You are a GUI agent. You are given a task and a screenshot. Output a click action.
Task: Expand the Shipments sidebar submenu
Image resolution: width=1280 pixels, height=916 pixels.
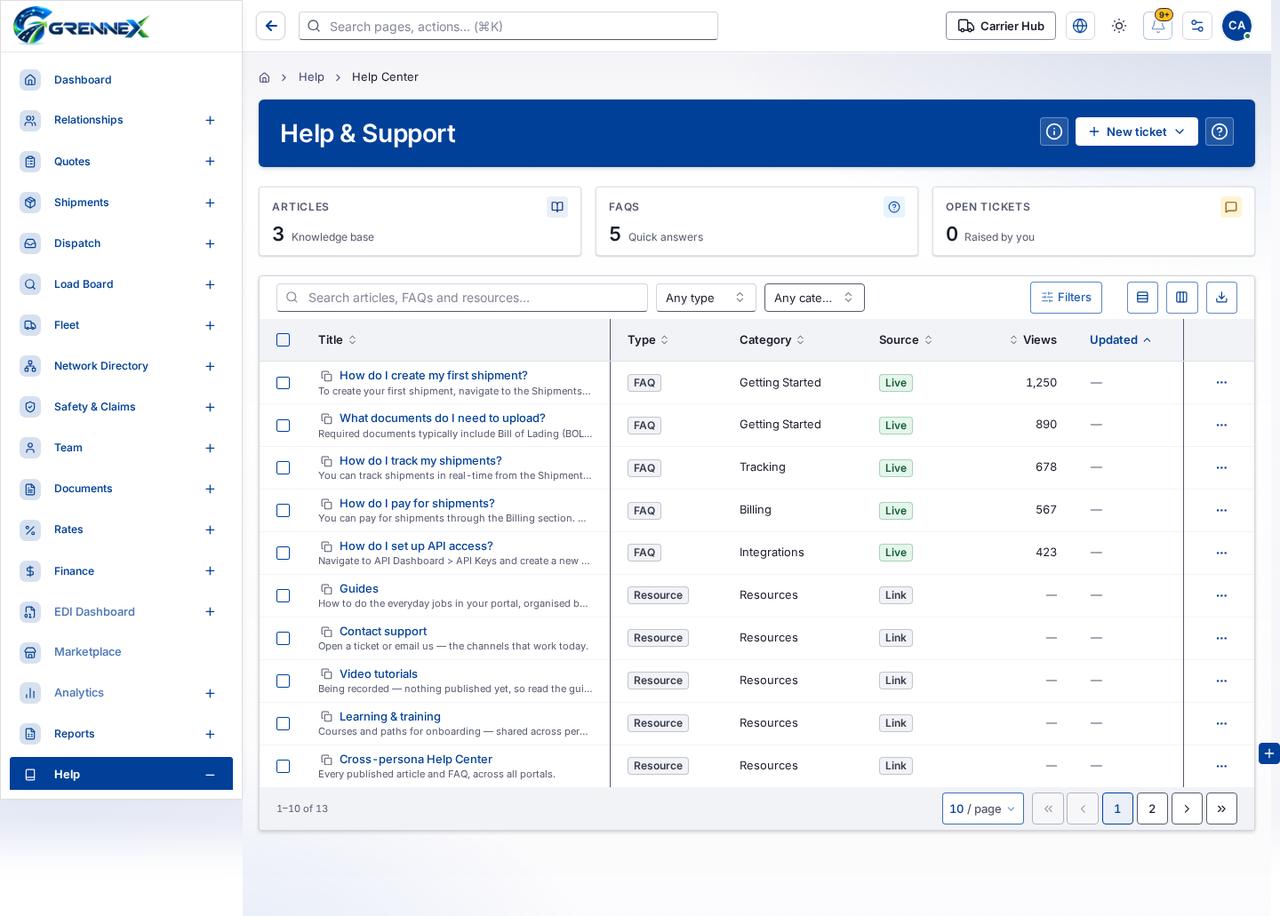(210, 203)
